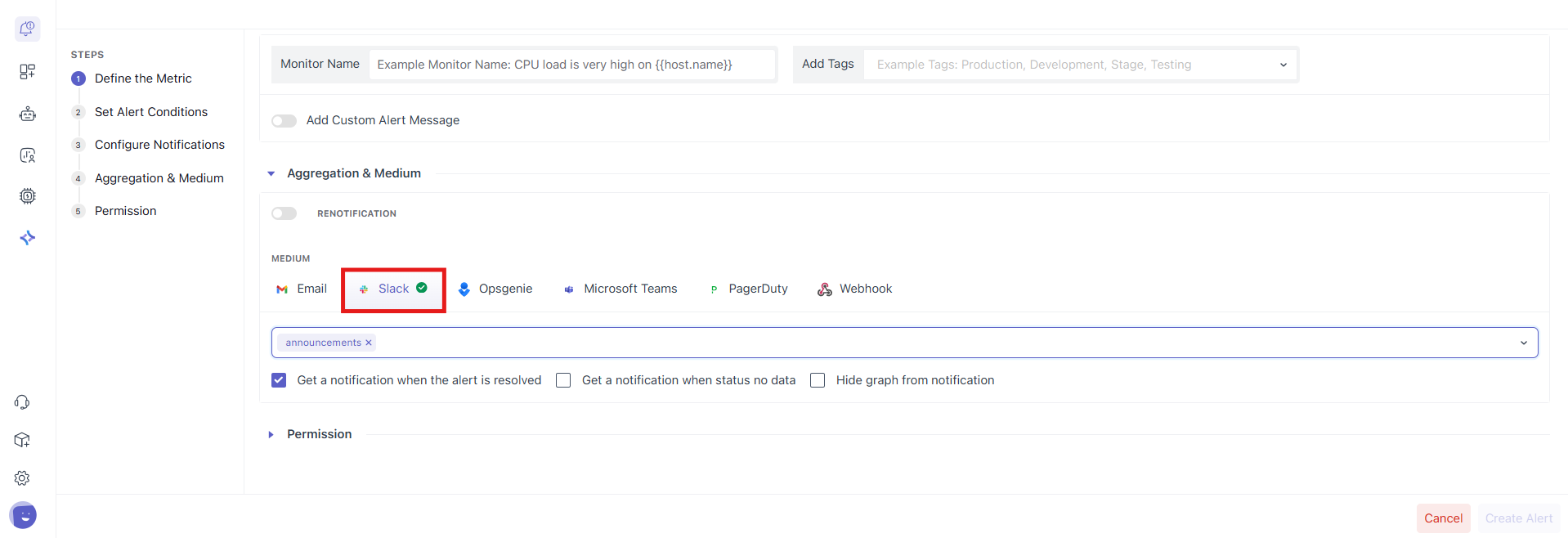Click the box-plus integrations icon in sidebar

[x=22, y=440]
